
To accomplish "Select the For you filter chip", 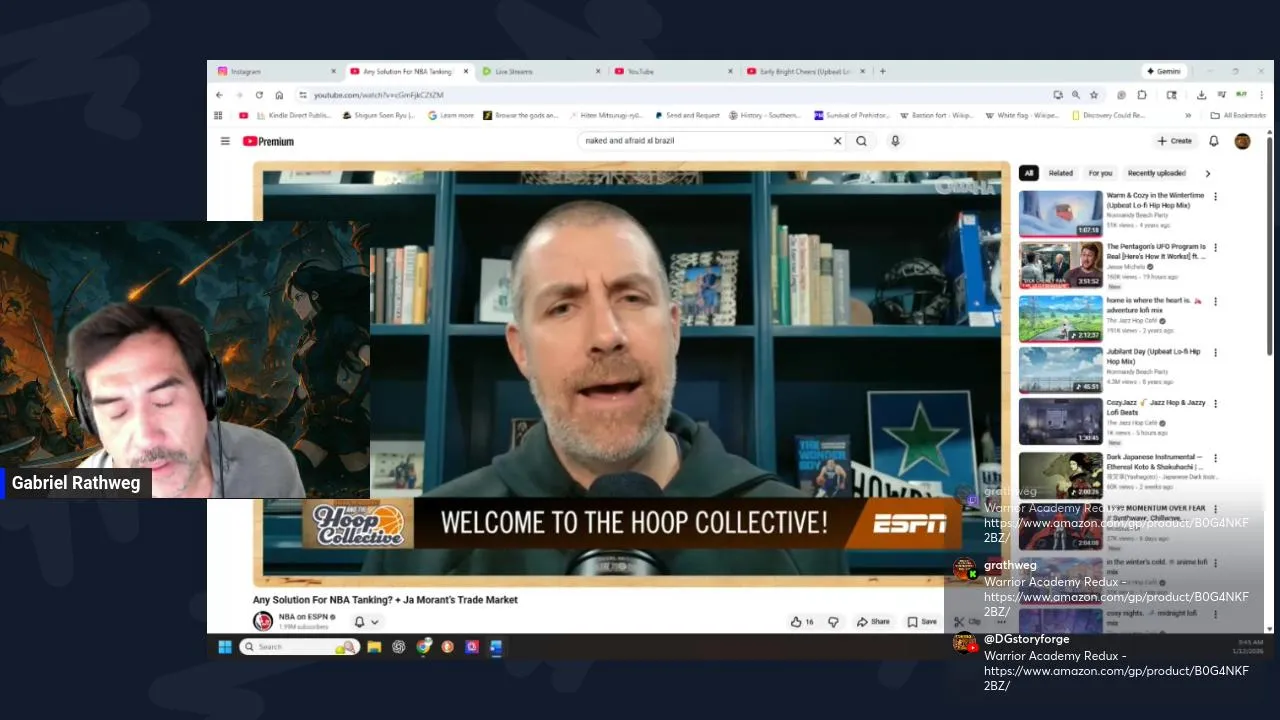I will pyautogui.click(x=1100, y=173).
